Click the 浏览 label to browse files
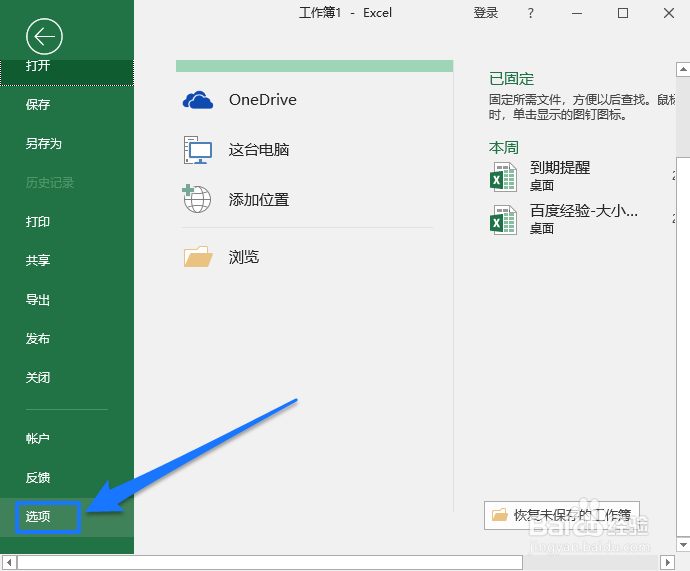Image resolution: width=690 pixels, height=571 pixels. click(244, 257)
